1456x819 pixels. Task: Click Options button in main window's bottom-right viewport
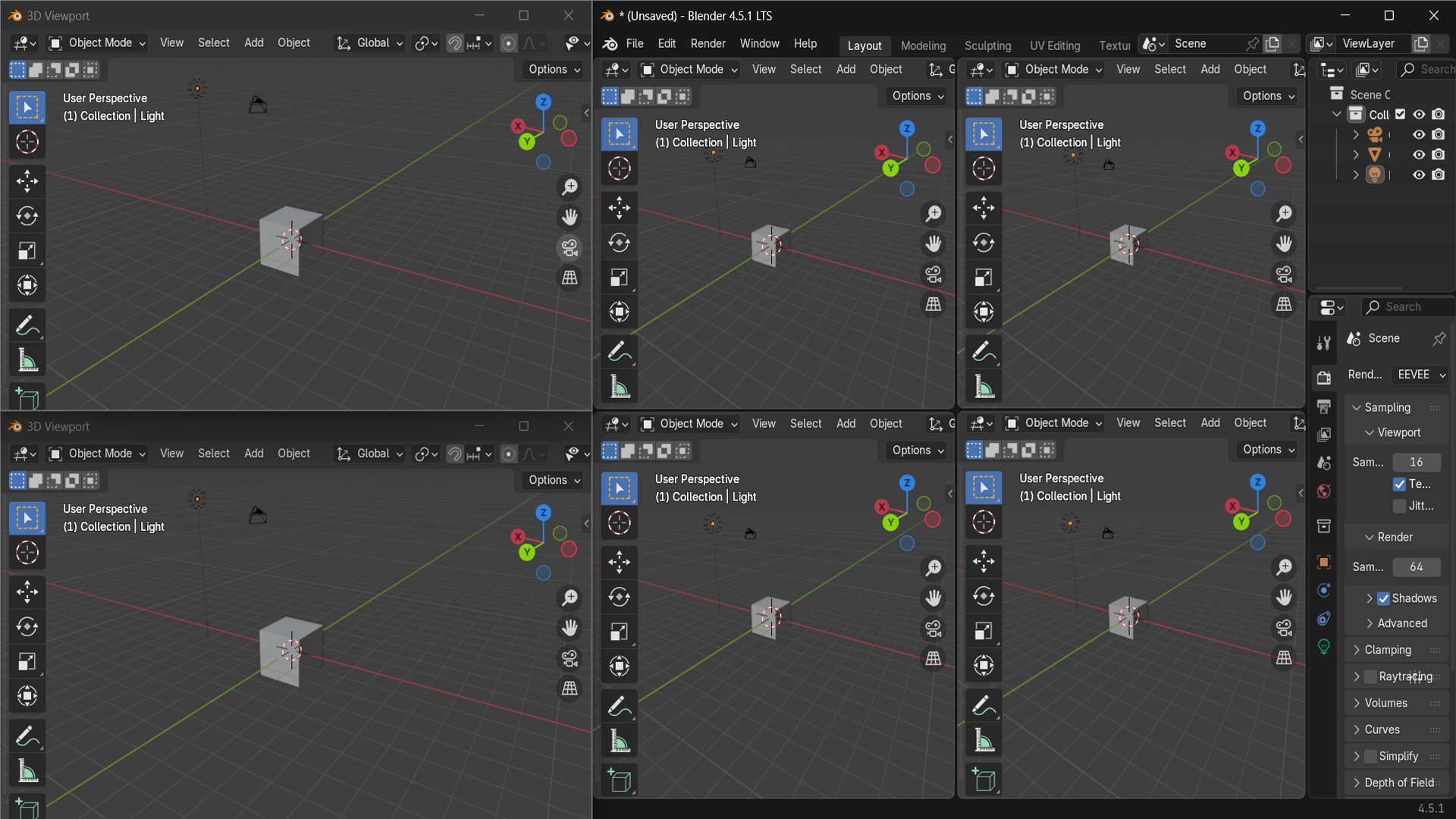click(x=1269, y=450)
